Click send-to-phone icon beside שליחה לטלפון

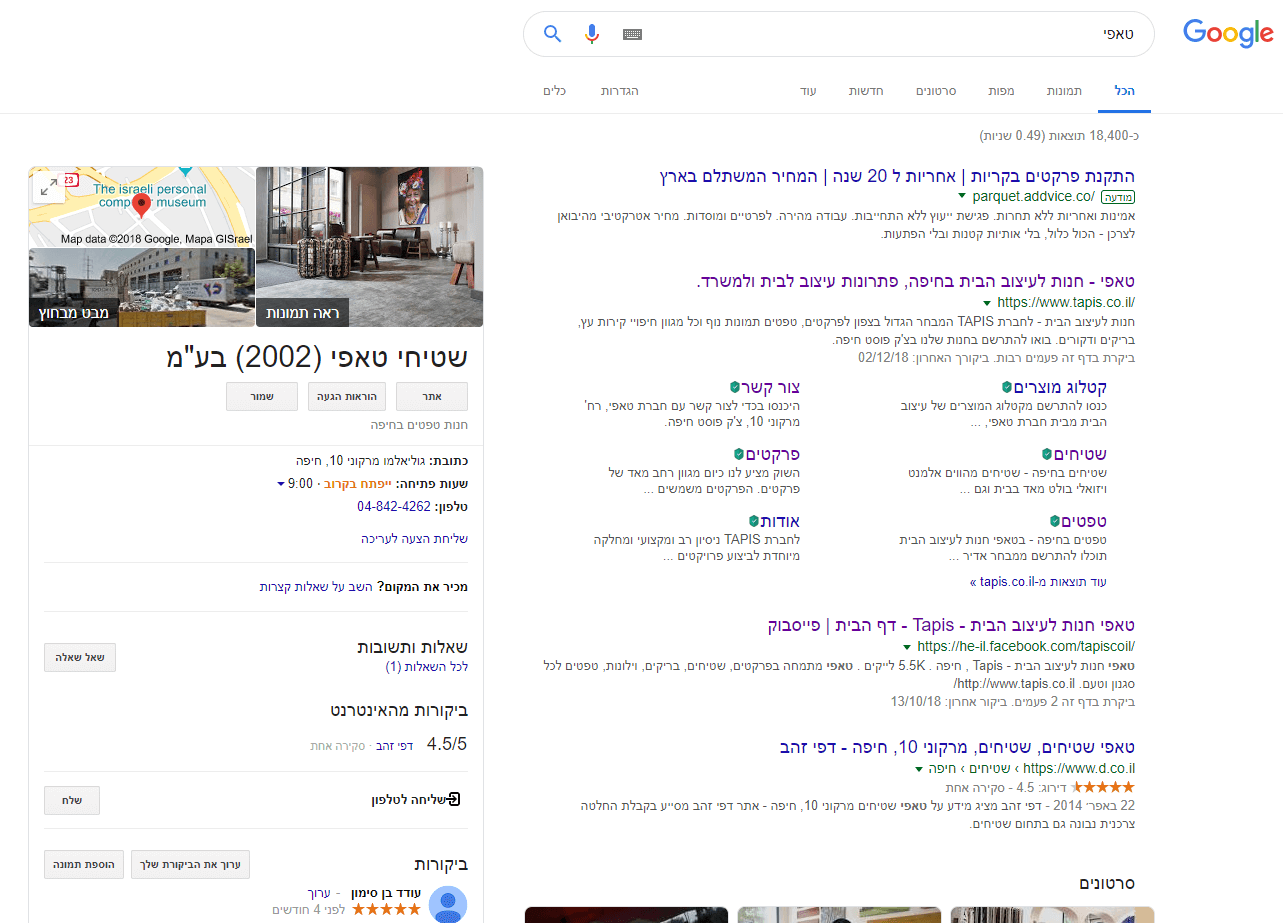click(455, 799)
